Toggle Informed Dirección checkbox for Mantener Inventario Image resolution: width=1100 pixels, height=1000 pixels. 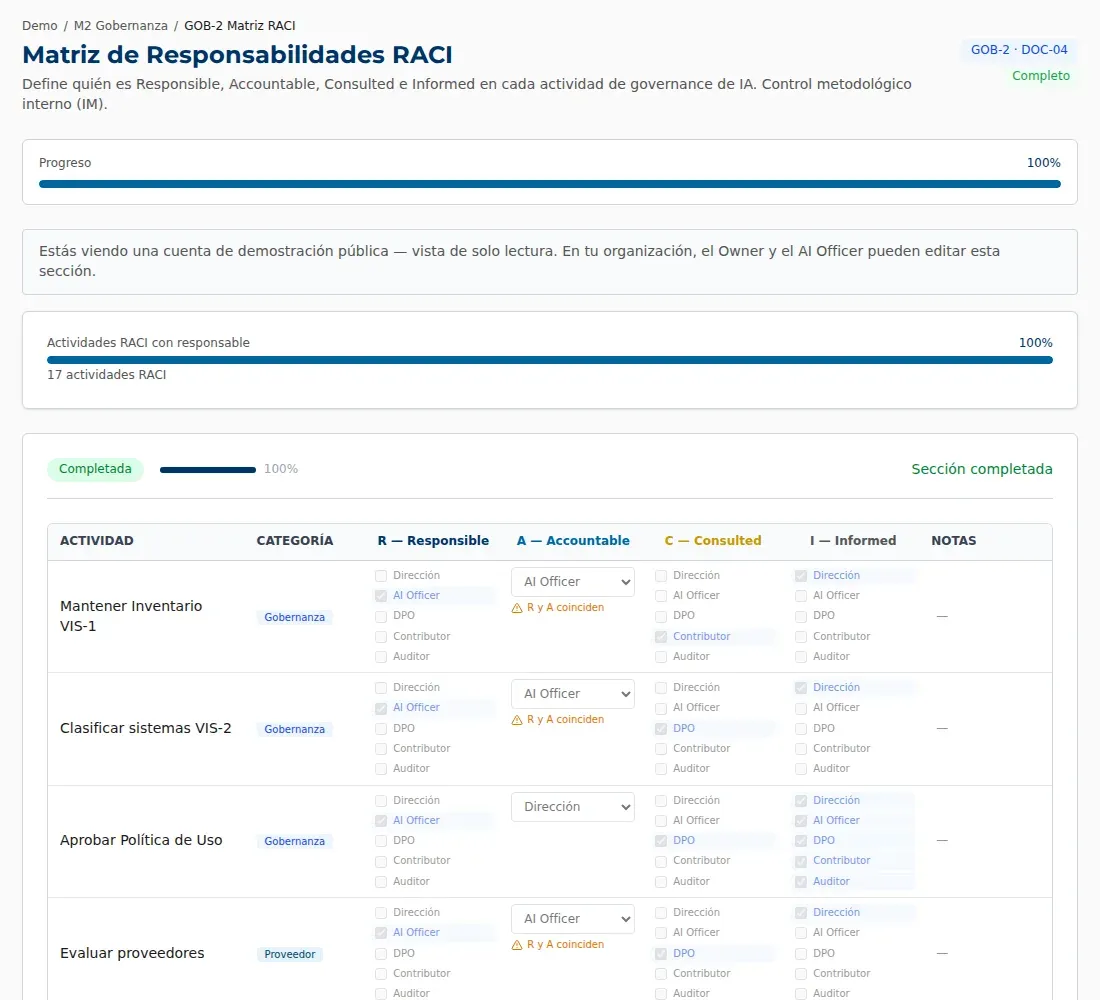[x=800, y=575]
